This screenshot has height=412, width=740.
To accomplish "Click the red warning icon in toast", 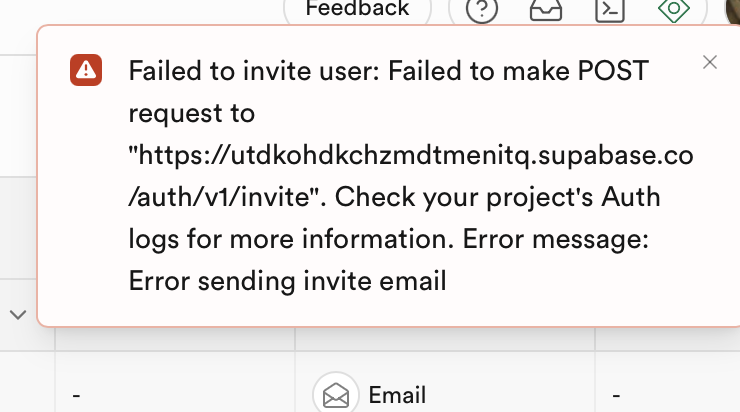I will [x=86, y=69].
